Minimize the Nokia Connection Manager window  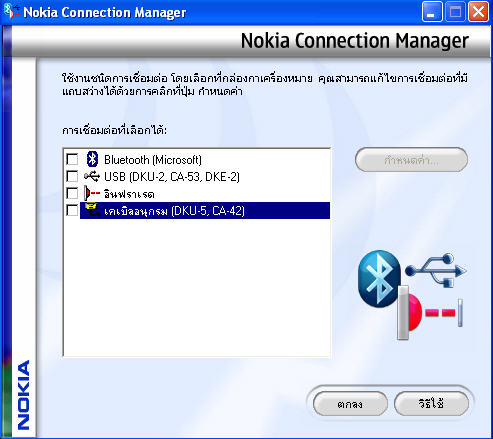pyautogui.click(x=432, y=12)
